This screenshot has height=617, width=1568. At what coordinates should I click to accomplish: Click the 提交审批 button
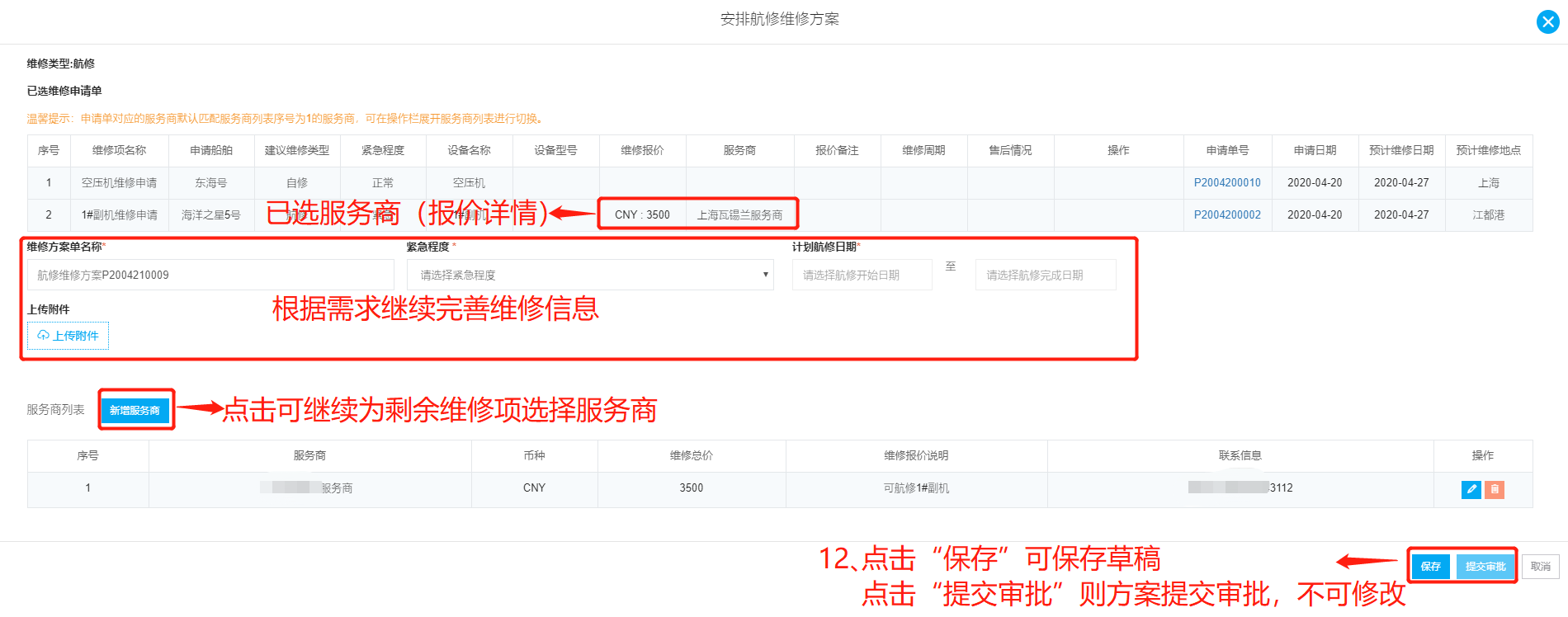[x=1485, y=567]
